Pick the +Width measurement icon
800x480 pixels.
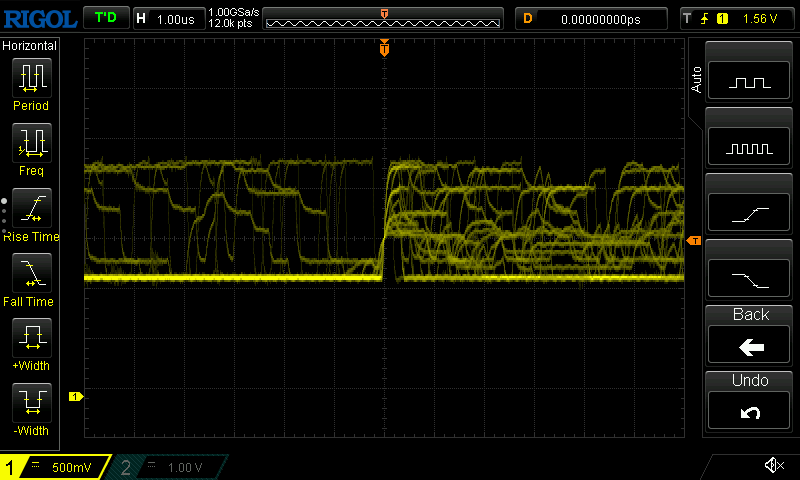coord(31,343)
